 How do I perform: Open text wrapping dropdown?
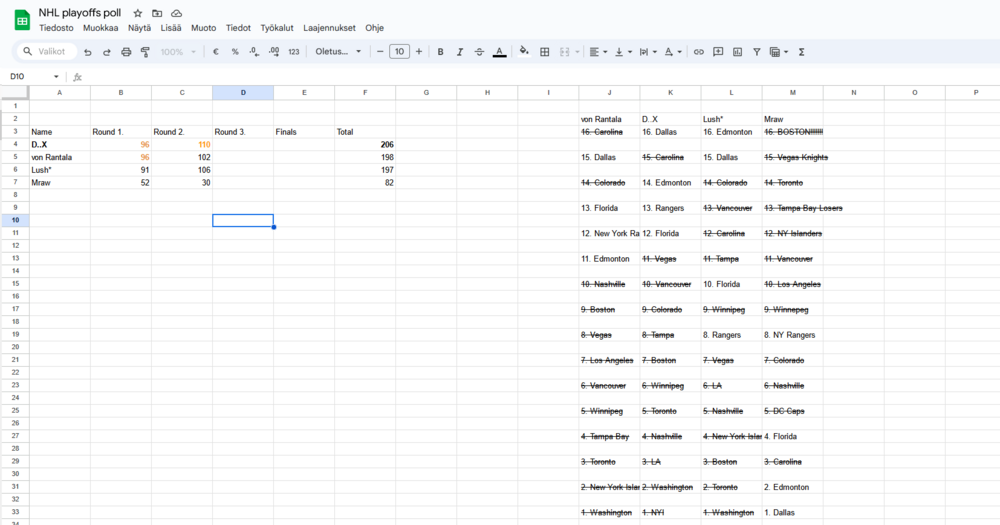click(x=647, y=52)
